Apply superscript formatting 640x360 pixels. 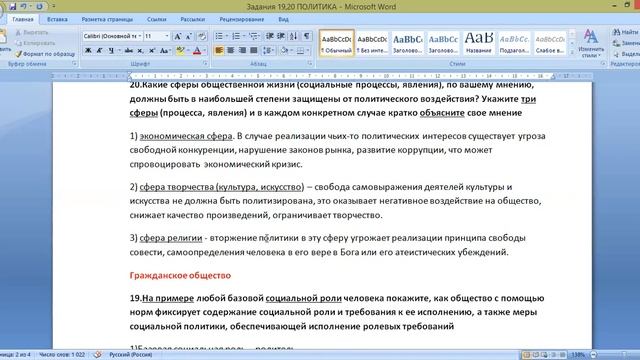(x=152, y=51)
